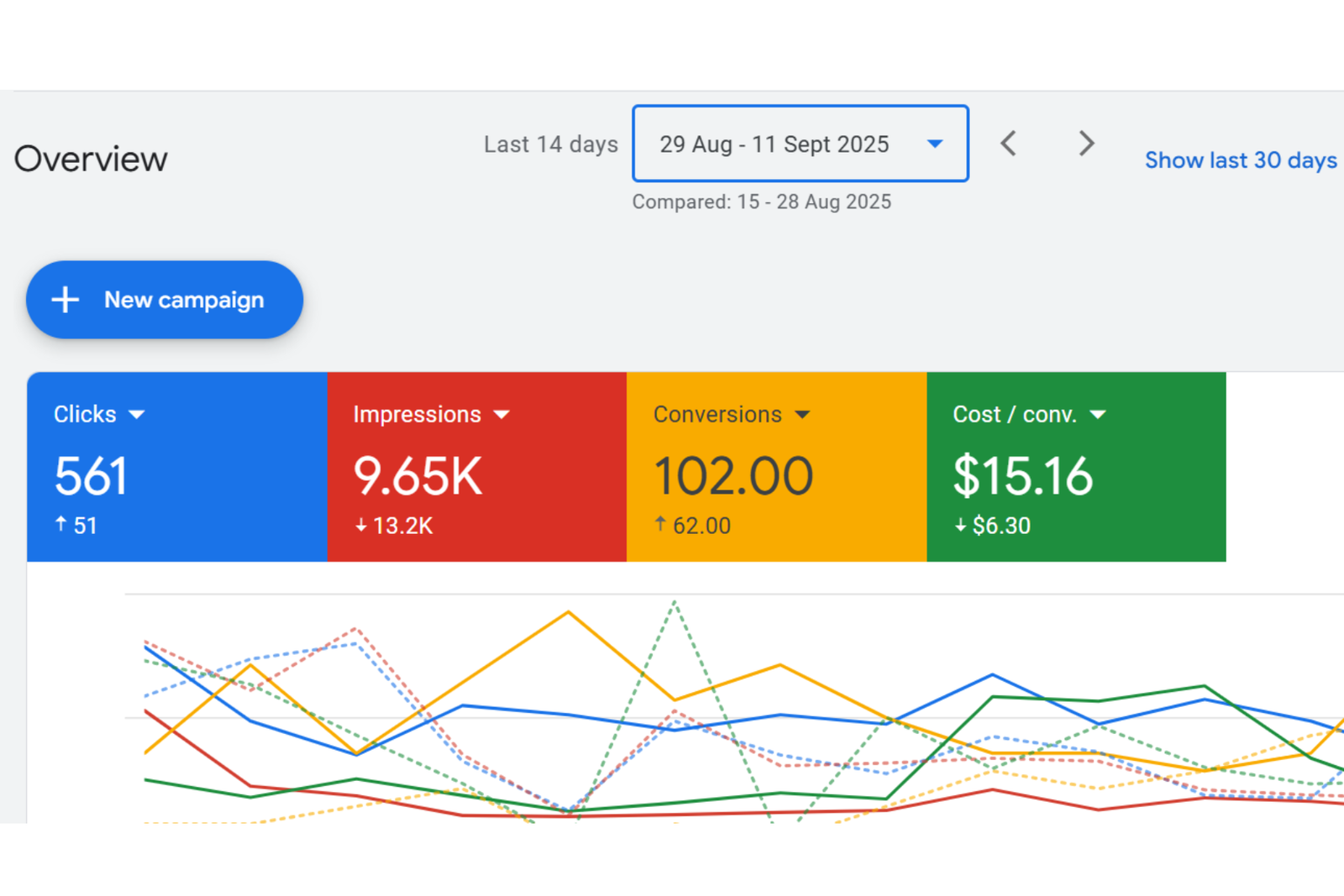Image resolution: width=1344 pixels, height=896 pixels.
Task: Click the dashed green line's highest chart peak
Action: pyautogui.click(x=675, y=602)
